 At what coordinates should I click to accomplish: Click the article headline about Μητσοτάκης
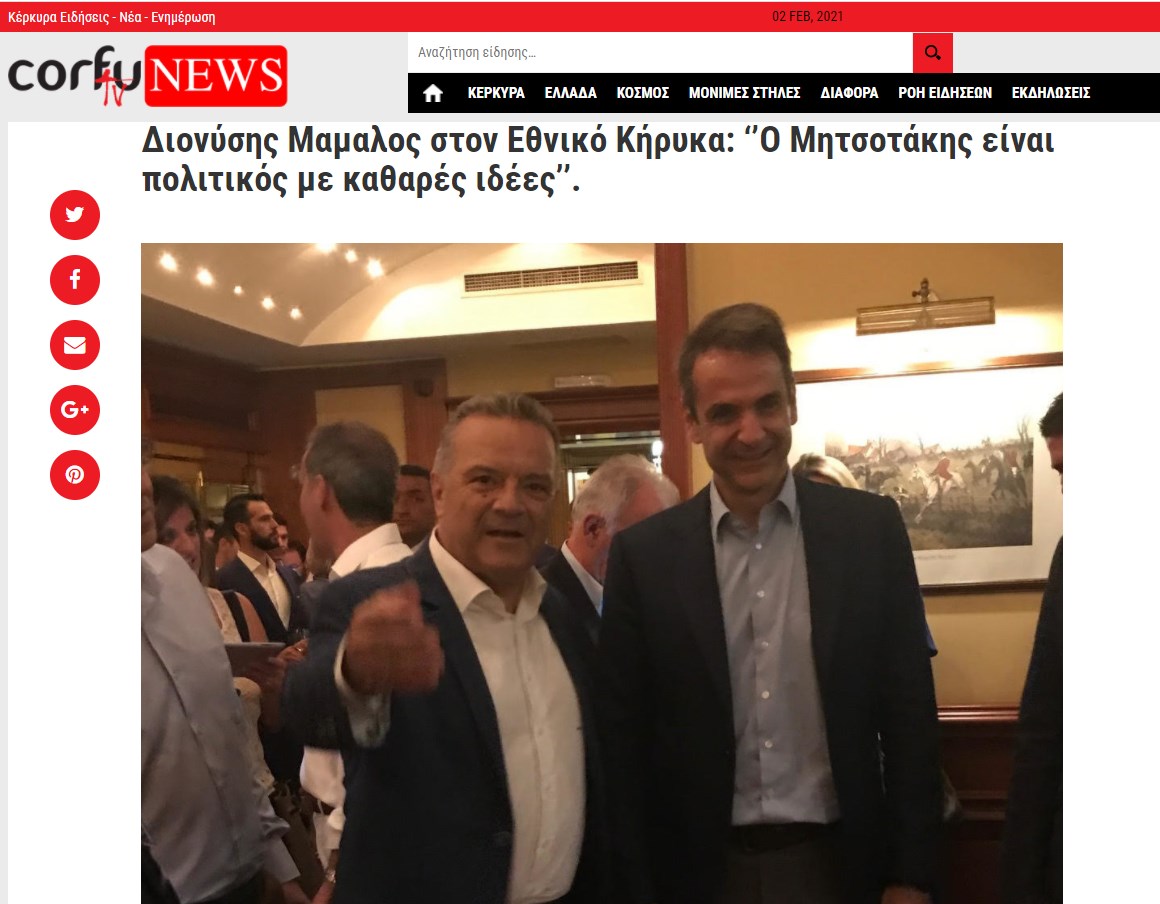click(x=598, y=160)
